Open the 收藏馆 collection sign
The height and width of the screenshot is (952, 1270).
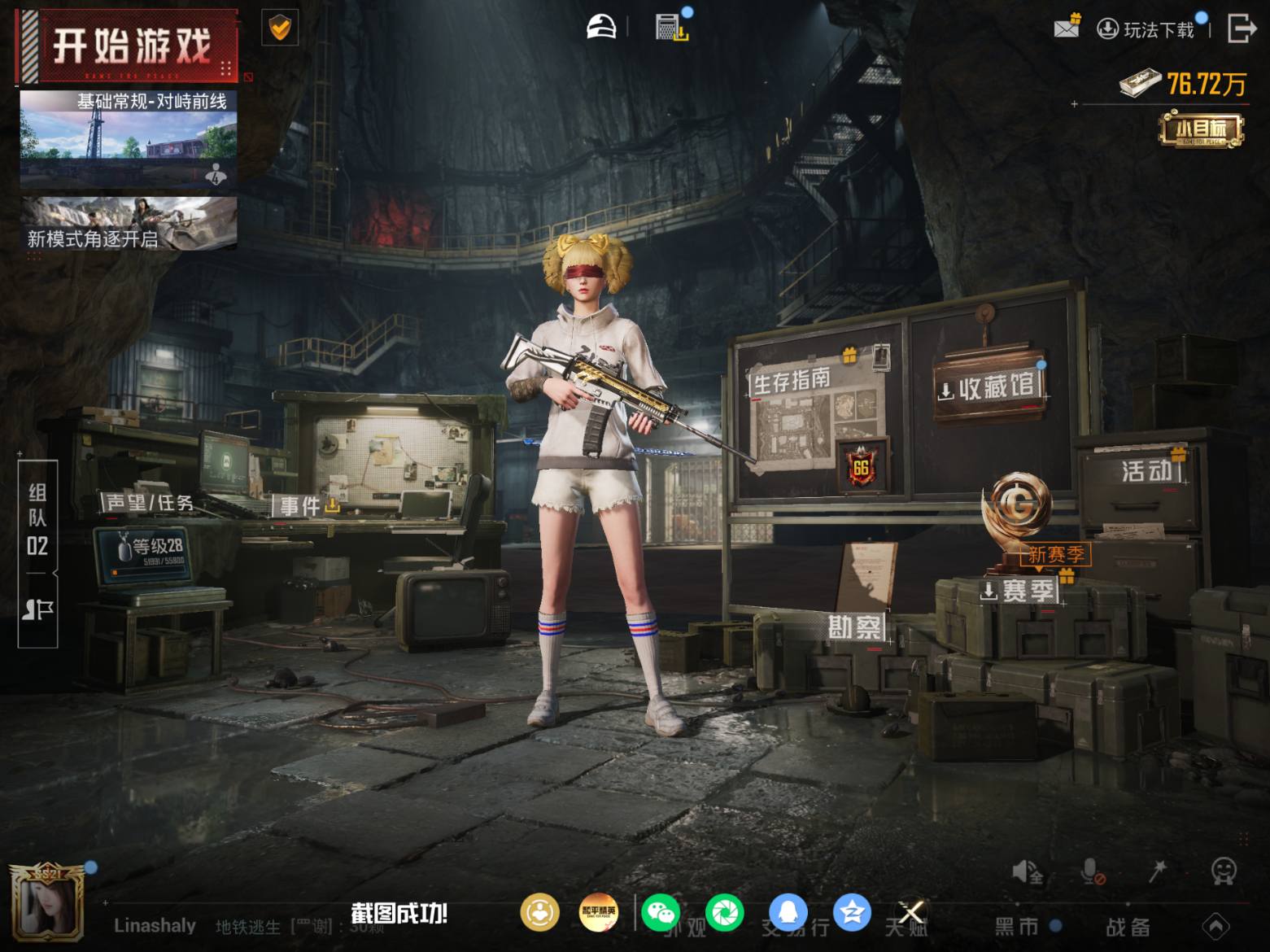point(989,387)
